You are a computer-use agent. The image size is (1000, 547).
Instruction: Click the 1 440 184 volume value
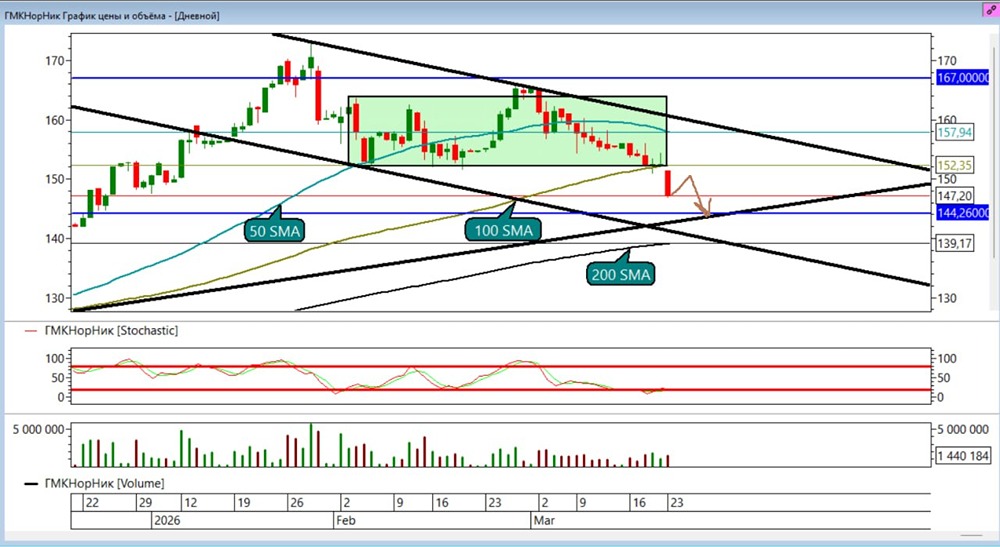tap(963, 456)
